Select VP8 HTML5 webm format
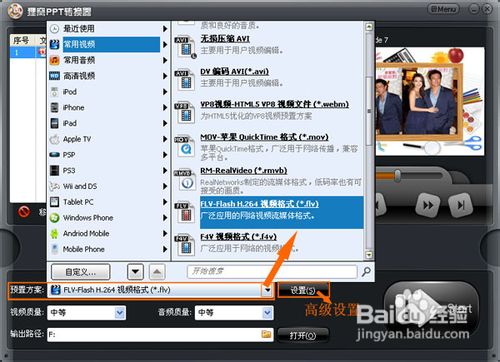Image resolution: width=500 pixels, height=362 pixels. [x=274, y=104]
